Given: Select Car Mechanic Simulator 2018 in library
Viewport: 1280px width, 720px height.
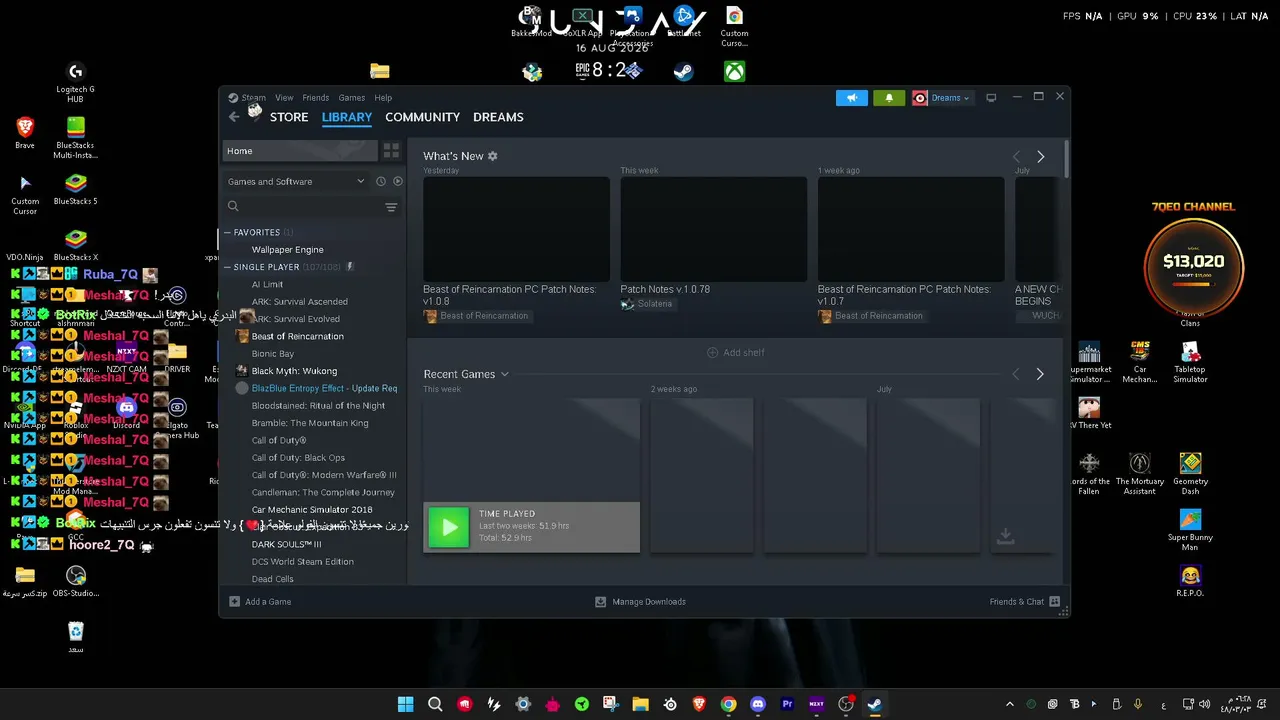Looking at the screenshot, I should (x=312, y=510).
